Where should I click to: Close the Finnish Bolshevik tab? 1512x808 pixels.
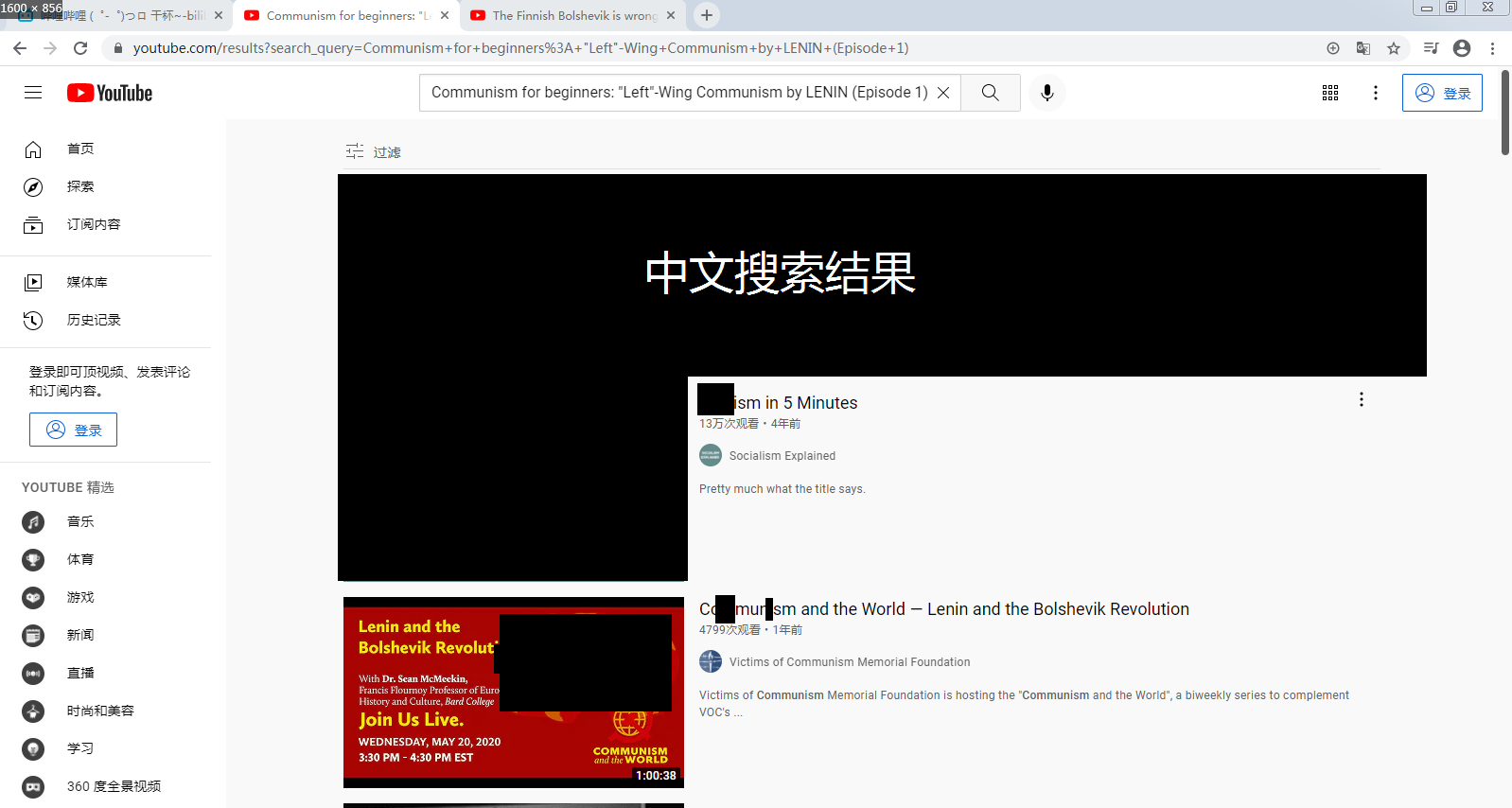[671, 15]
